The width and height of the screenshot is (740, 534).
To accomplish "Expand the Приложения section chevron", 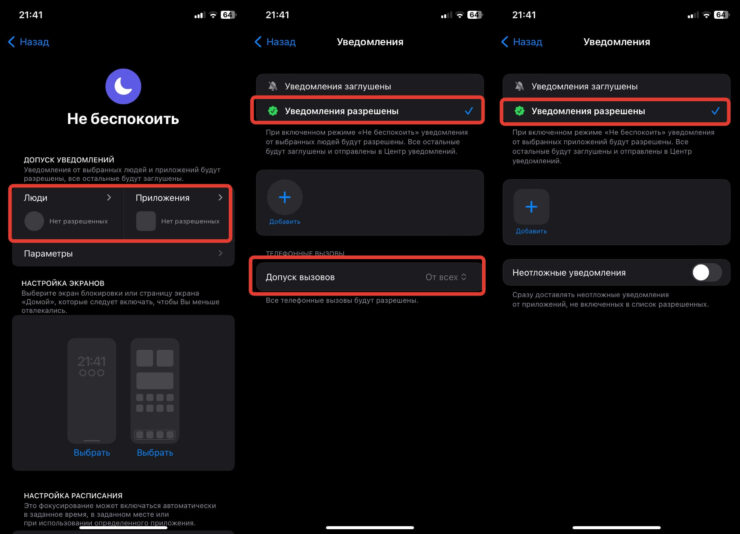I will coord(220,198).
